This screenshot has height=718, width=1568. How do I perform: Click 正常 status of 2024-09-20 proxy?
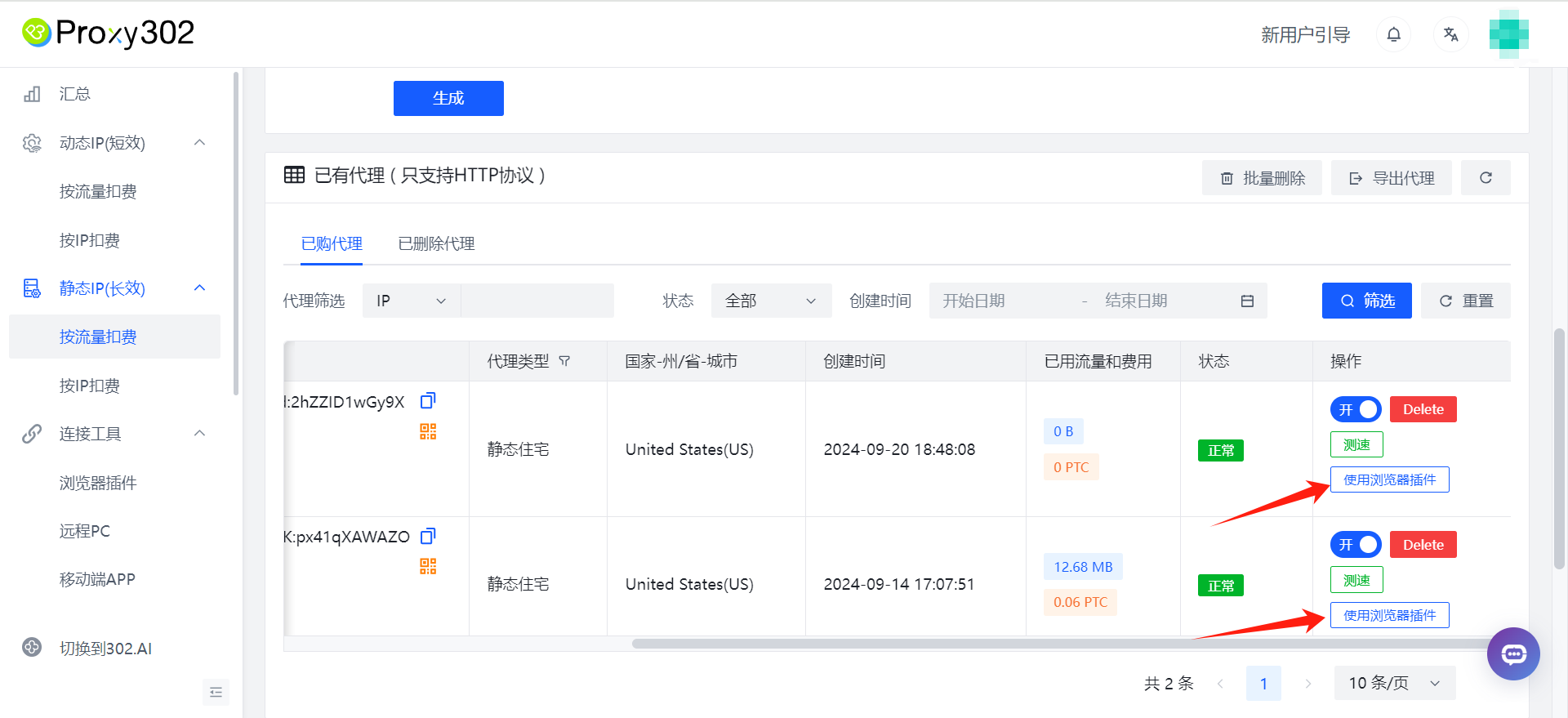[x=1221, y=451]
